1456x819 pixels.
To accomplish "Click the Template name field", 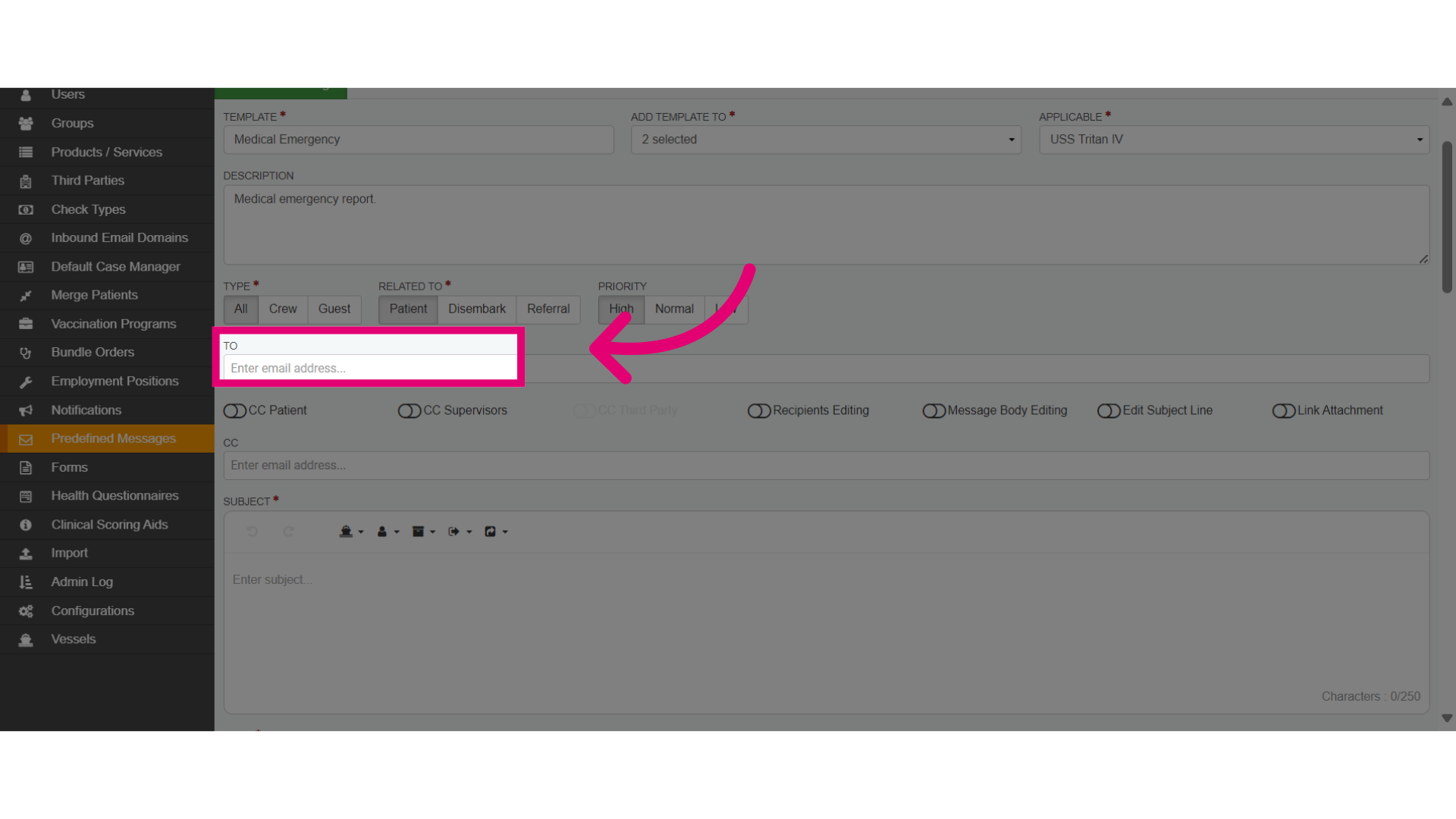I will (x=419, y=140).
